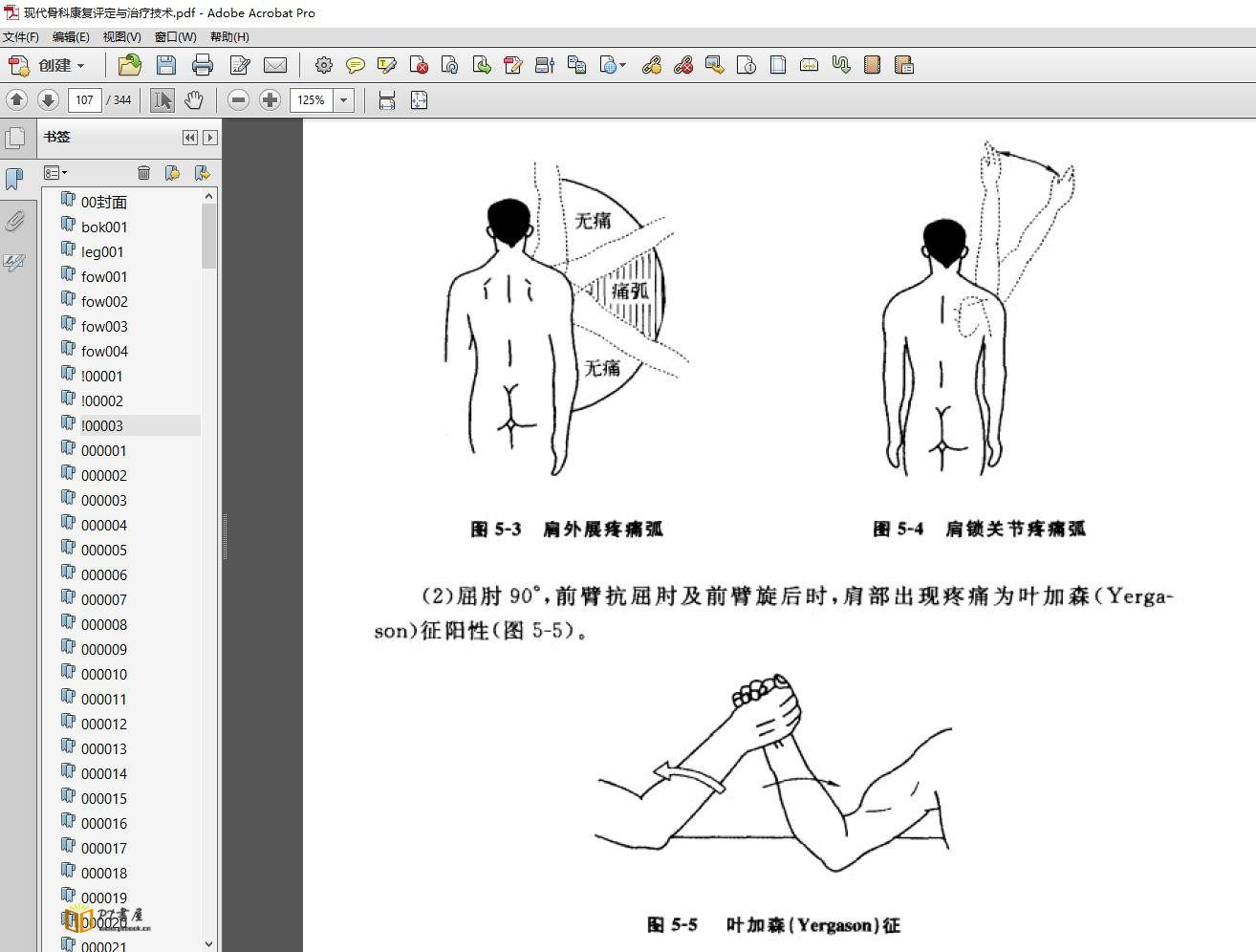Open the 帮助(H) menu
Screen dimensions: 1256x952
229,36
